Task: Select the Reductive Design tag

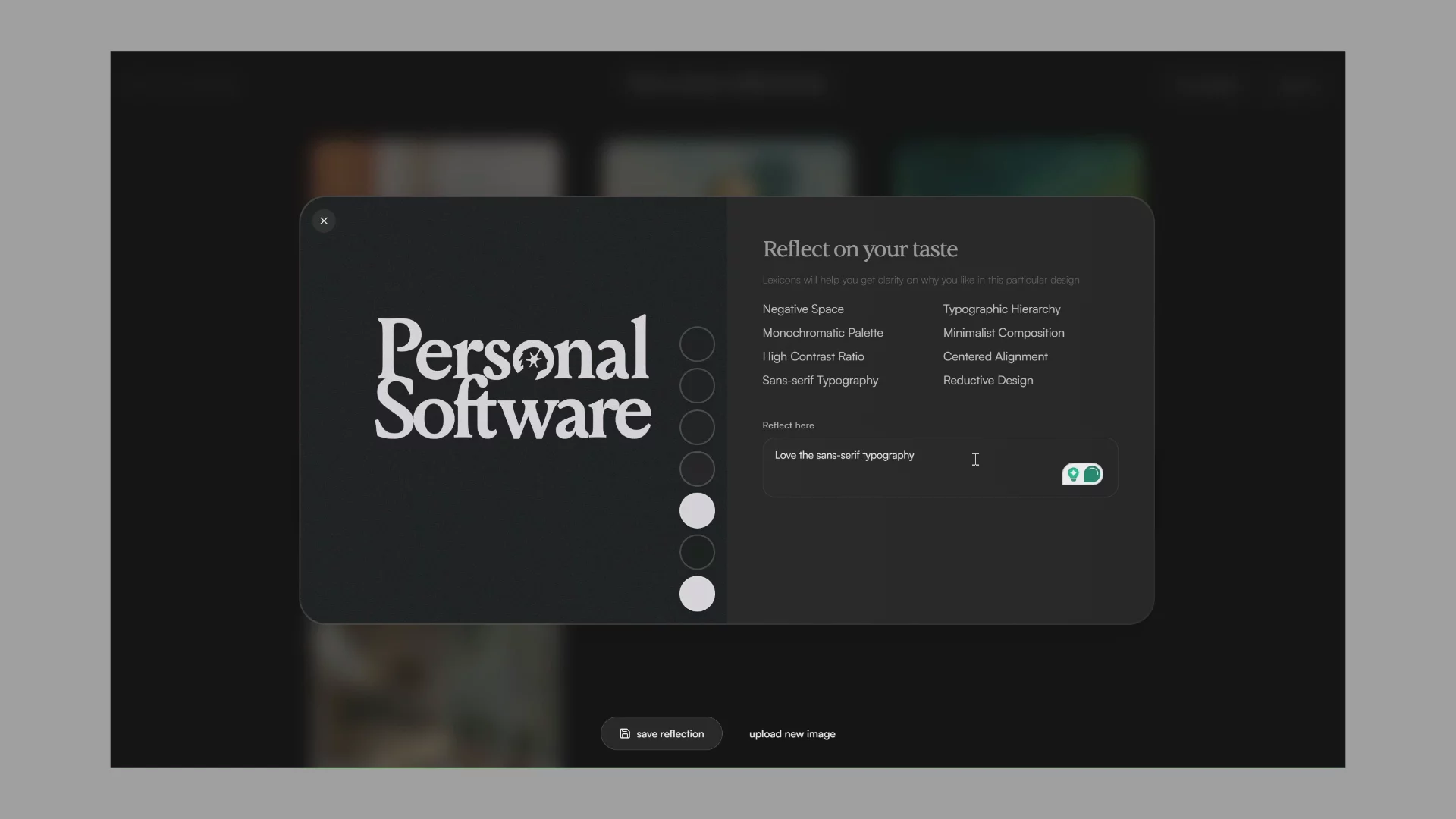Action: [x=987, y=380]
